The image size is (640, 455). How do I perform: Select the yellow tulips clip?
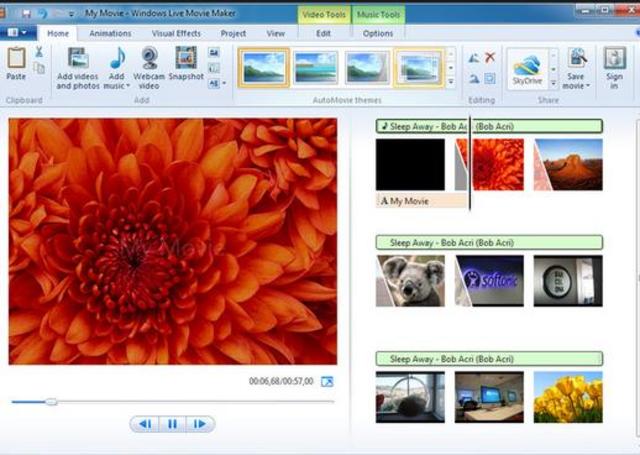(x=568, y=397)
